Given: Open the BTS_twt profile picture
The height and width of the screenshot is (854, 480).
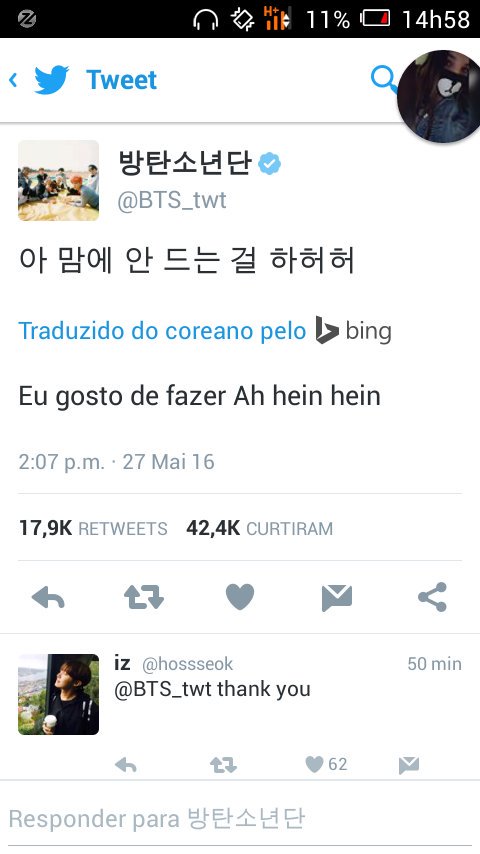Looking at the screenshot, I should 59,180.
